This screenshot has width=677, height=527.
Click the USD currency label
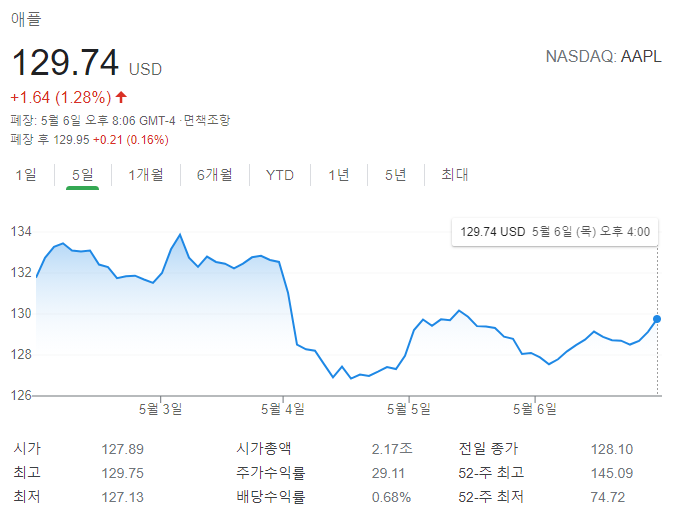(x=146, y=69)
